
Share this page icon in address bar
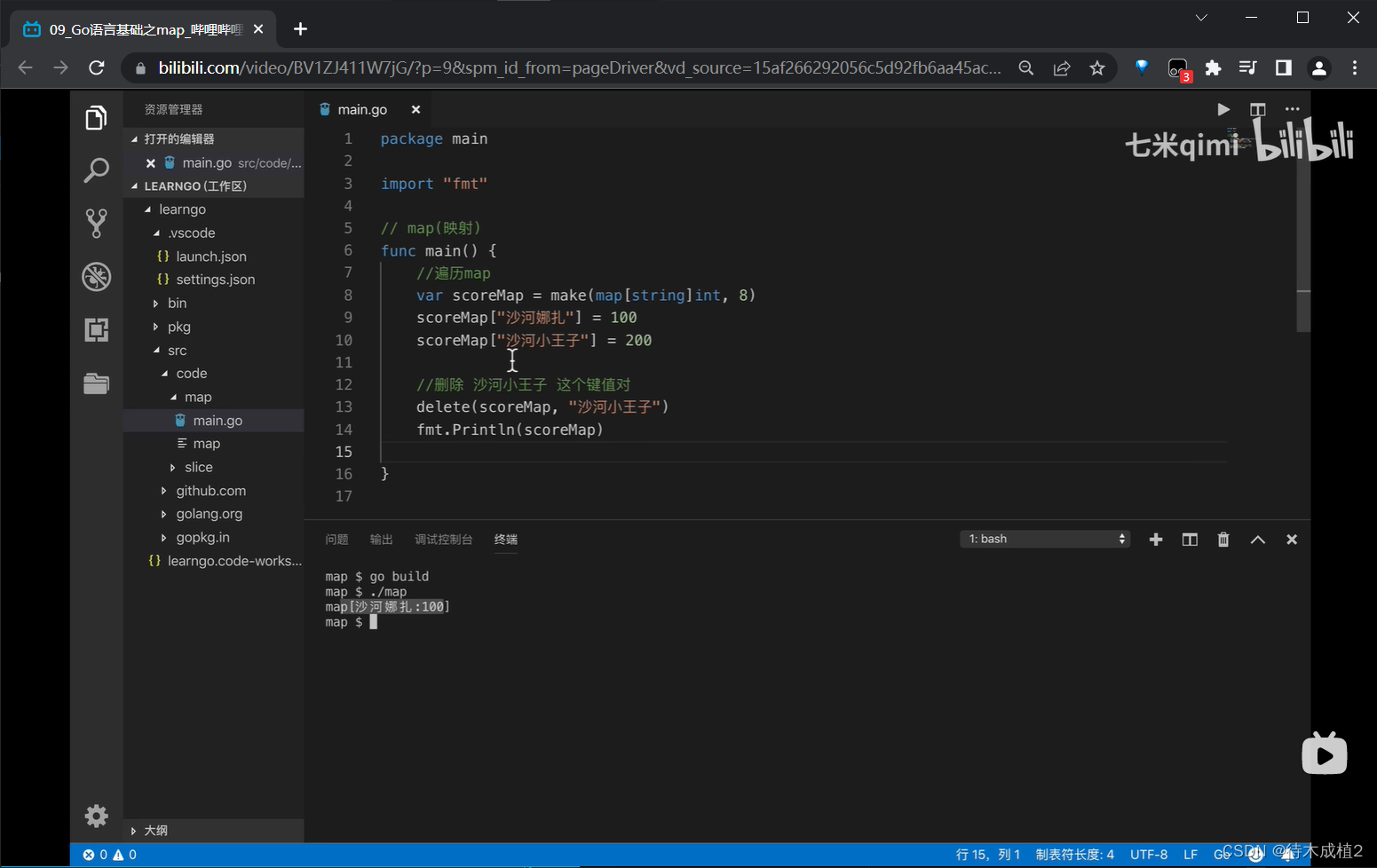pos(1062,68)
